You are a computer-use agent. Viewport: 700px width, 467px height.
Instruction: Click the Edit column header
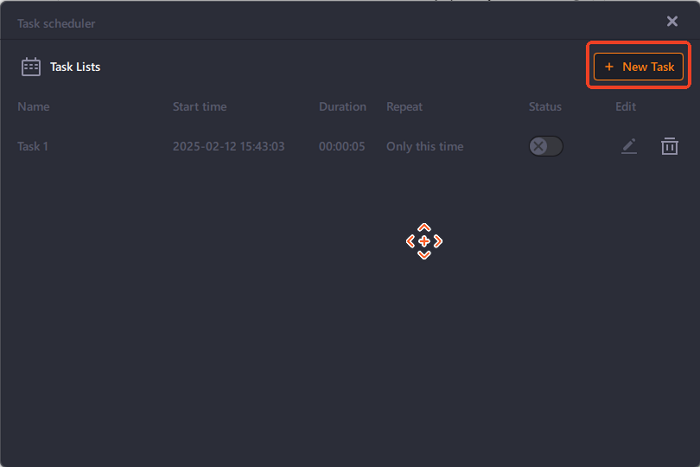(625, 107)
